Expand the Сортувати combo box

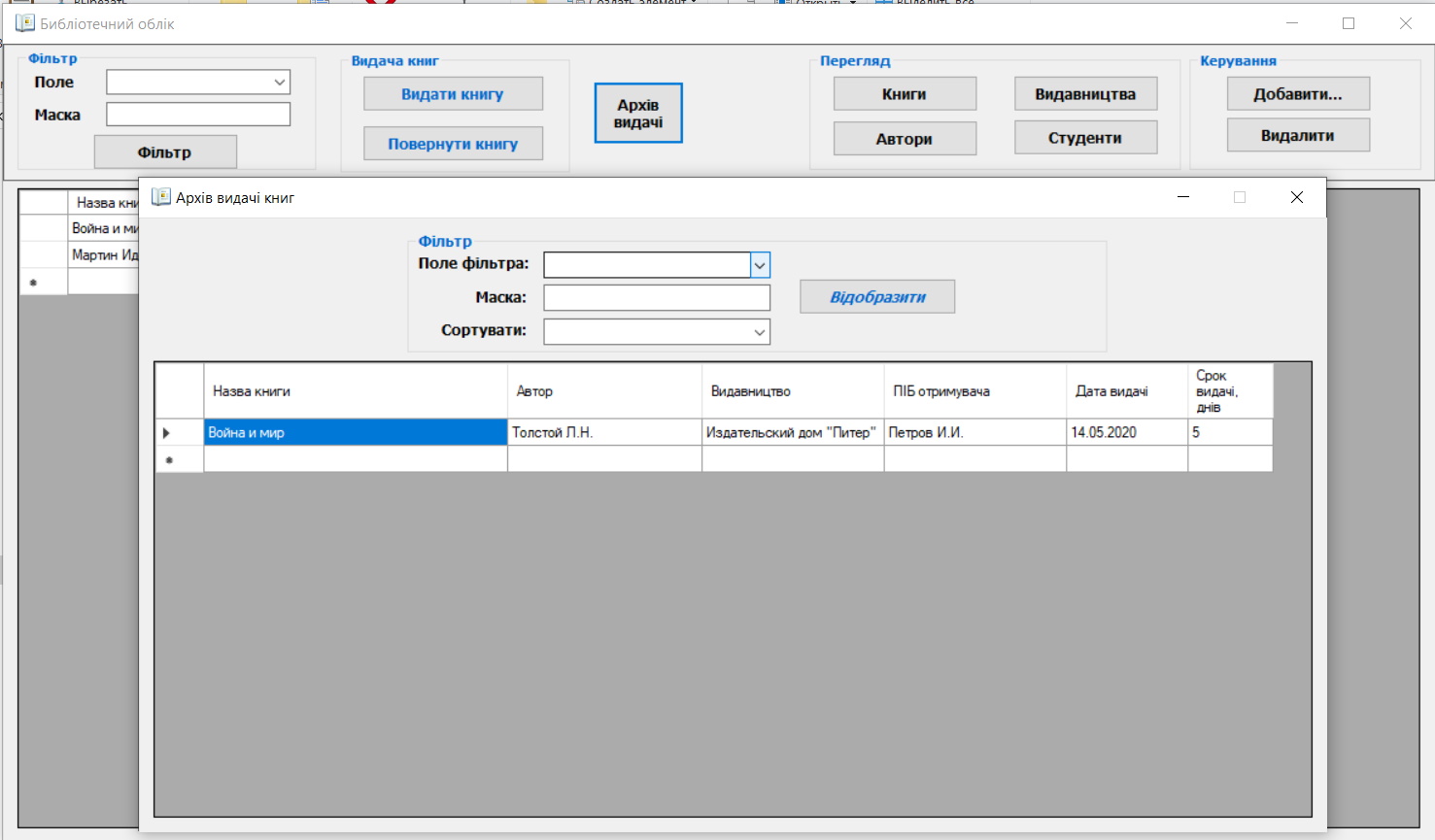click(x=760, y=332)
